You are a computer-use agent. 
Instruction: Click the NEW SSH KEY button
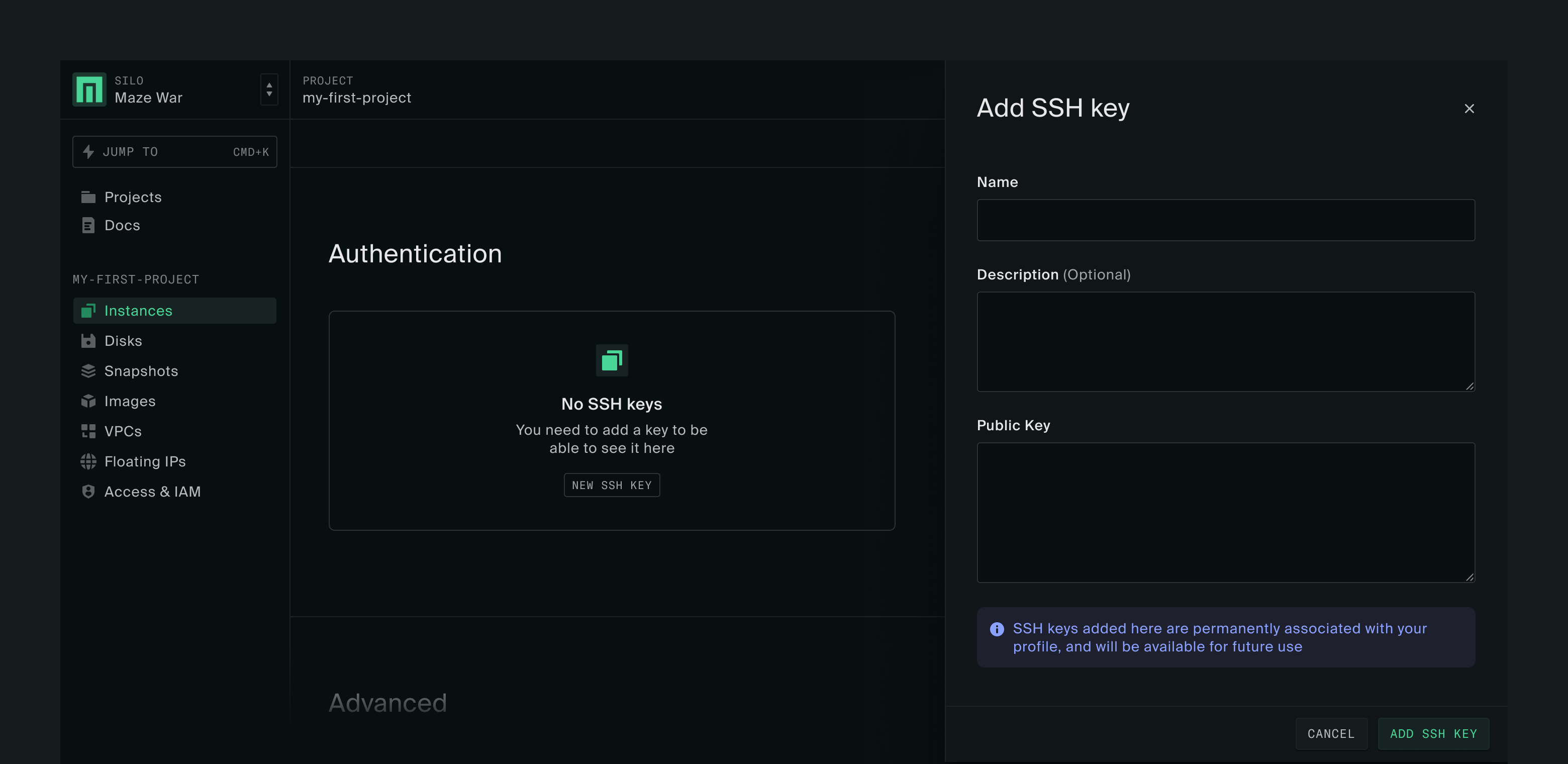[x=611, y=485]
